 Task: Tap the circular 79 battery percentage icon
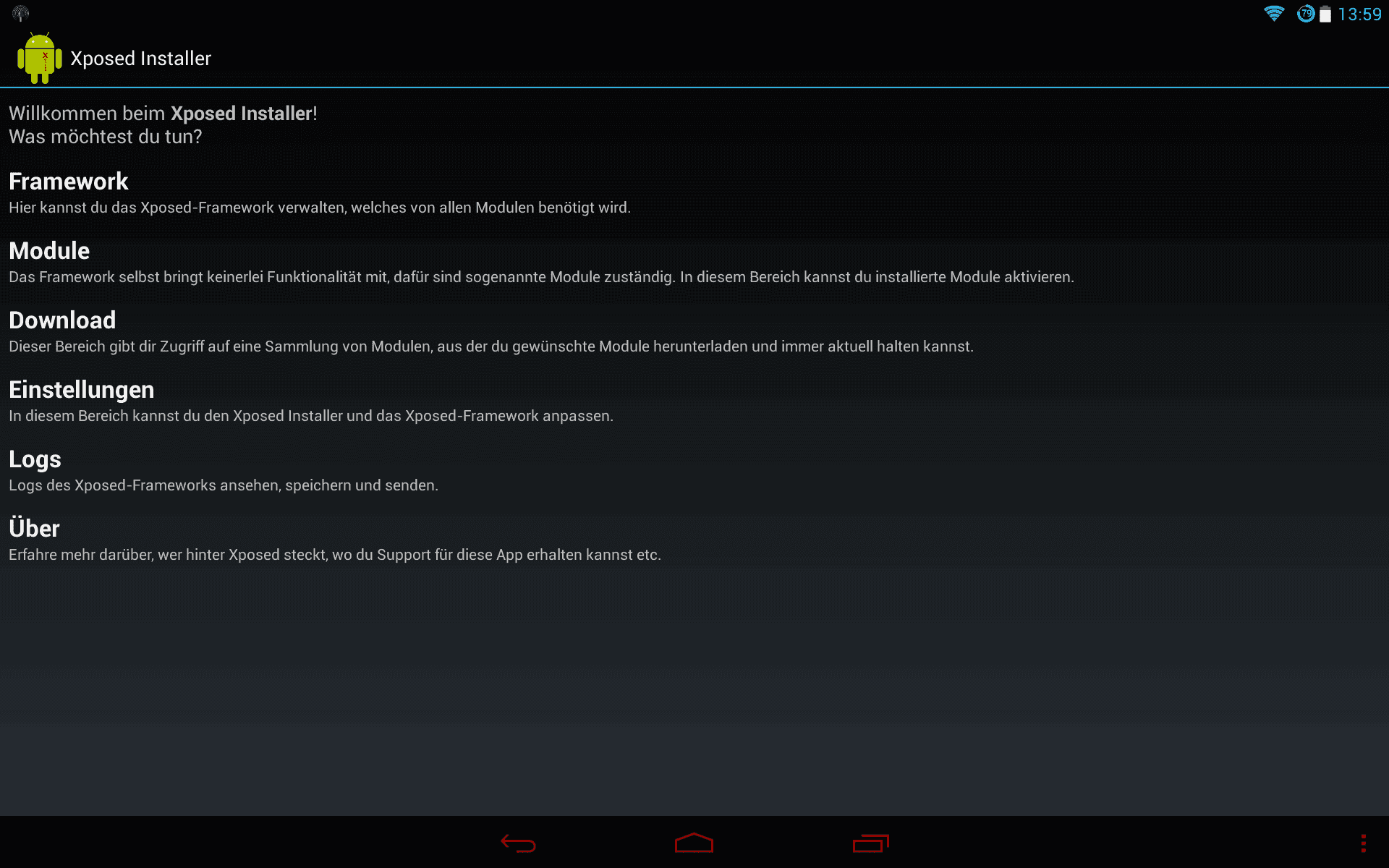pos(1306,14)
